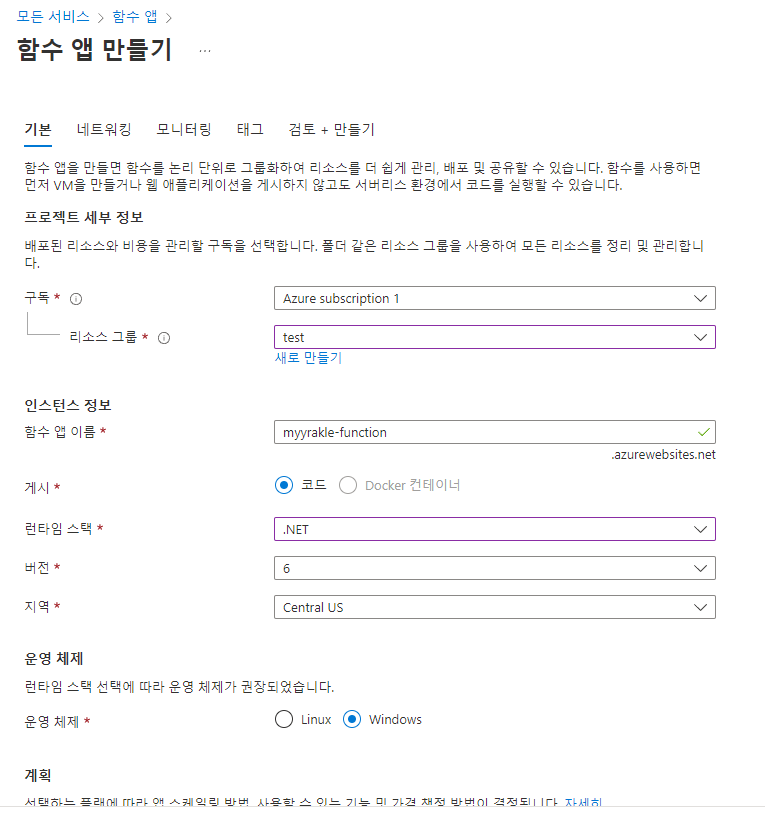This screenshot has width=765, height=823.
Task: Select the 코드 publish radio option
Action: (284, 485)
